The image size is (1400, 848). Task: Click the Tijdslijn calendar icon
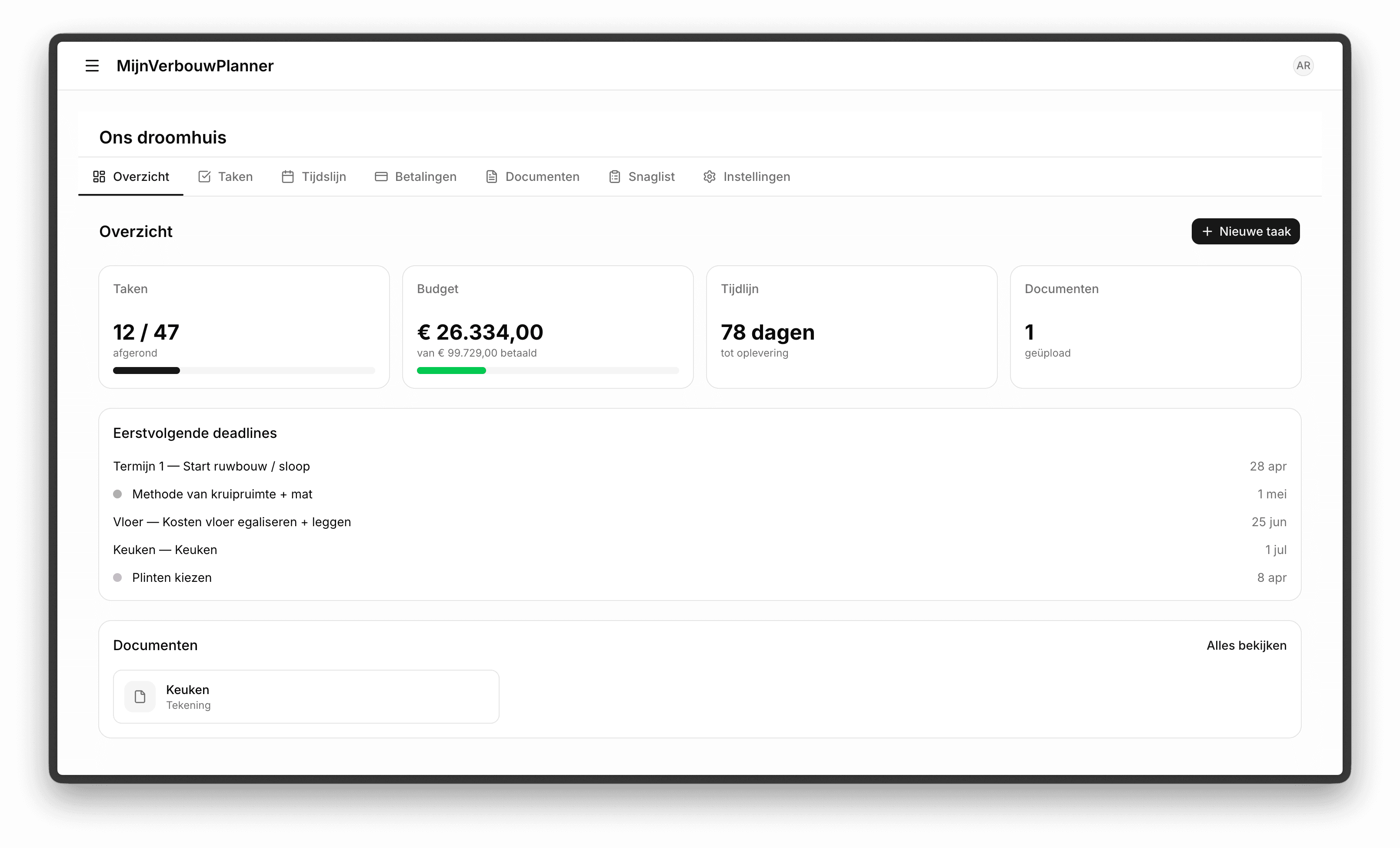click(x=288, y=177)
